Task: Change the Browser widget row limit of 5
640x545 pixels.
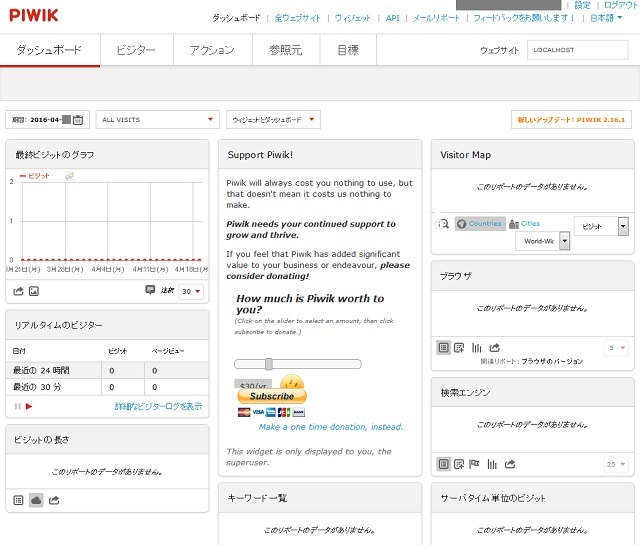Action: [x=617, y=348]
